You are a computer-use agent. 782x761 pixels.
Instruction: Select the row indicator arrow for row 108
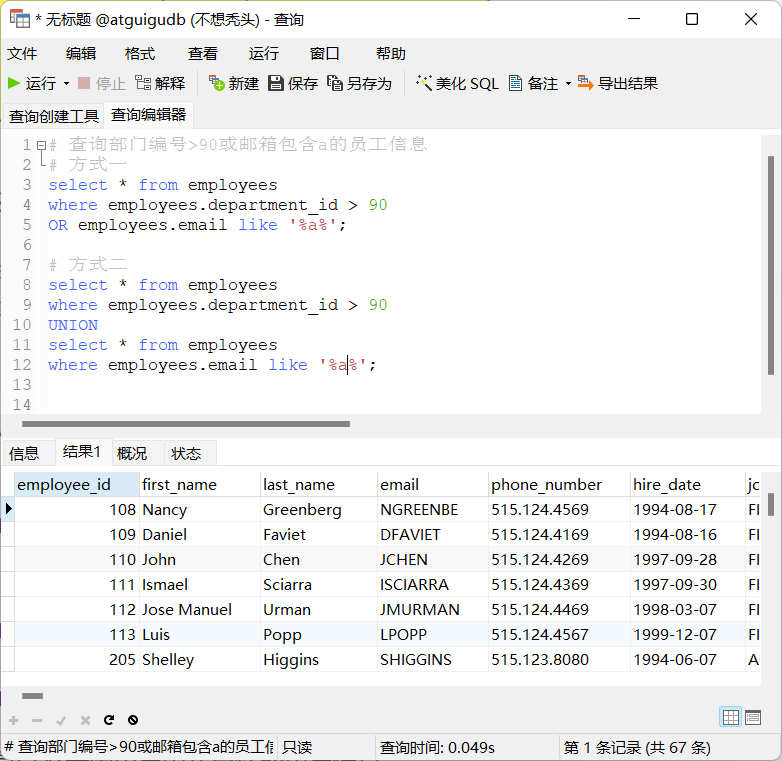pyautogui.click(x=8, y=509)
